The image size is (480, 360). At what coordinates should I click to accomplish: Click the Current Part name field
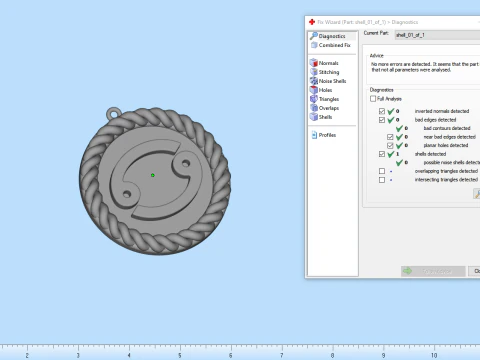pos(437,35)
